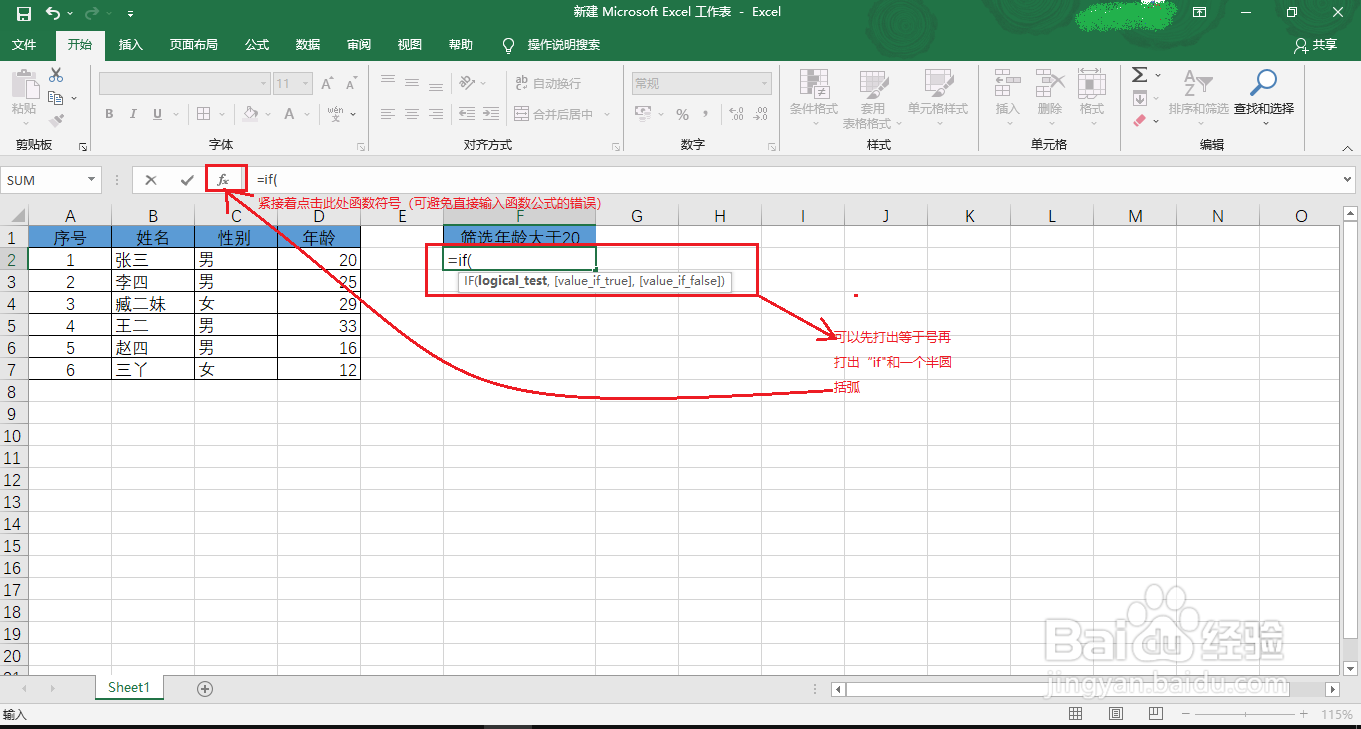
Task: Click the text orientation icon
Action: click(468, 83)
